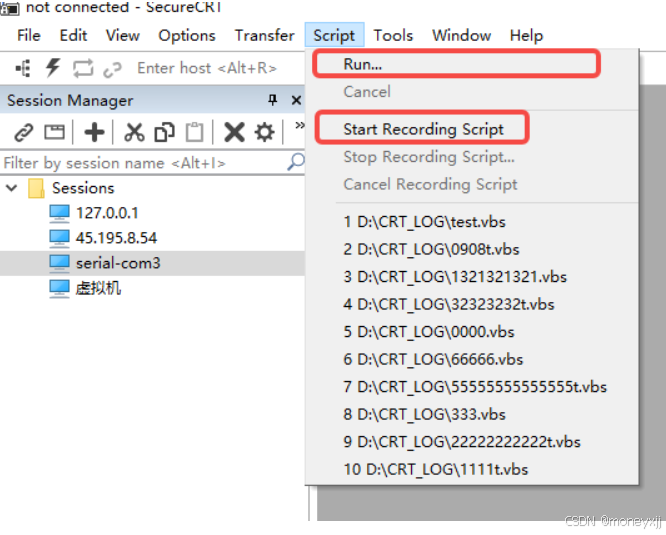Pin the Session Manager panel
This screenshot has width=666, height=535.
pyautogui.click(x=273, y=100)
